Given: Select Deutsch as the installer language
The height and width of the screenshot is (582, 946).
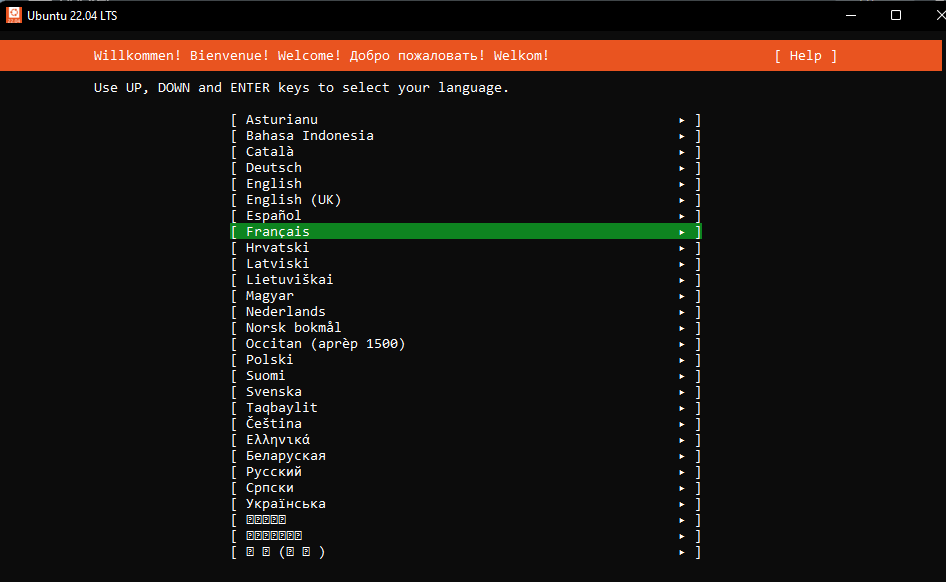Looking at the screenshot, I should [x=274, y=168].
